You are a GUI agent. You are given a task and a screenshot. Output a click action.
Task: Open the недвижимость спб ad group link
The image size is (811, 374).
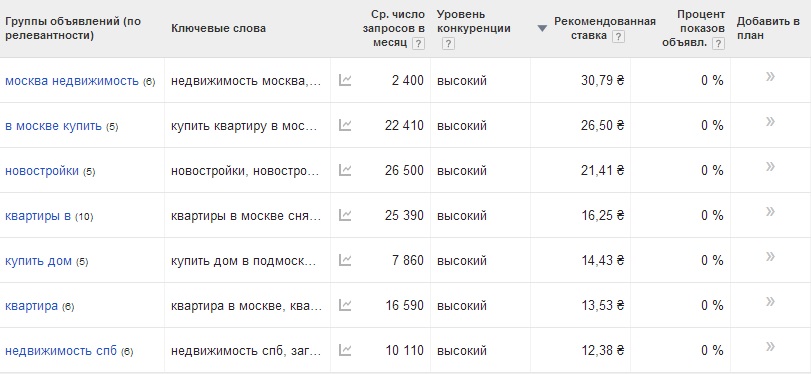point(61,351)
